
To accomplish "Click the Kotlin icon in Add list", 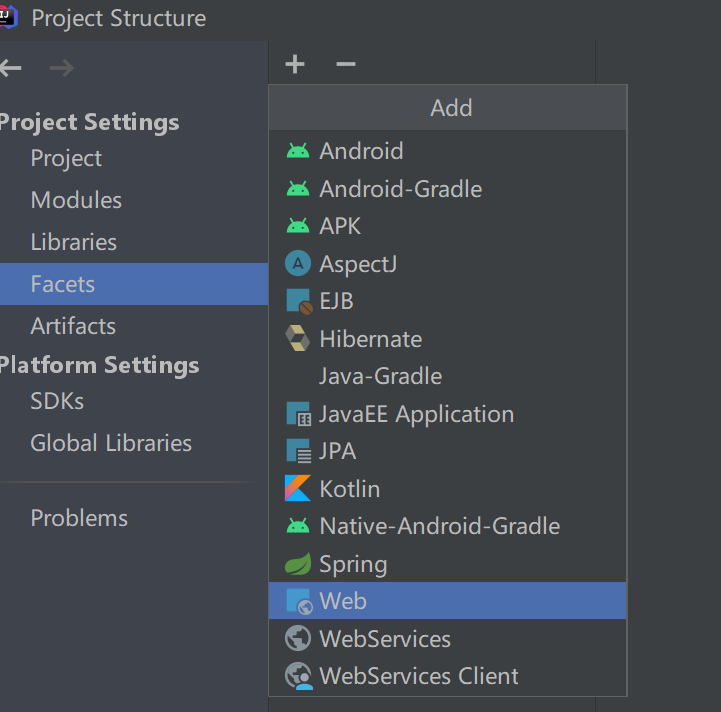I will (x=298, y=489).
